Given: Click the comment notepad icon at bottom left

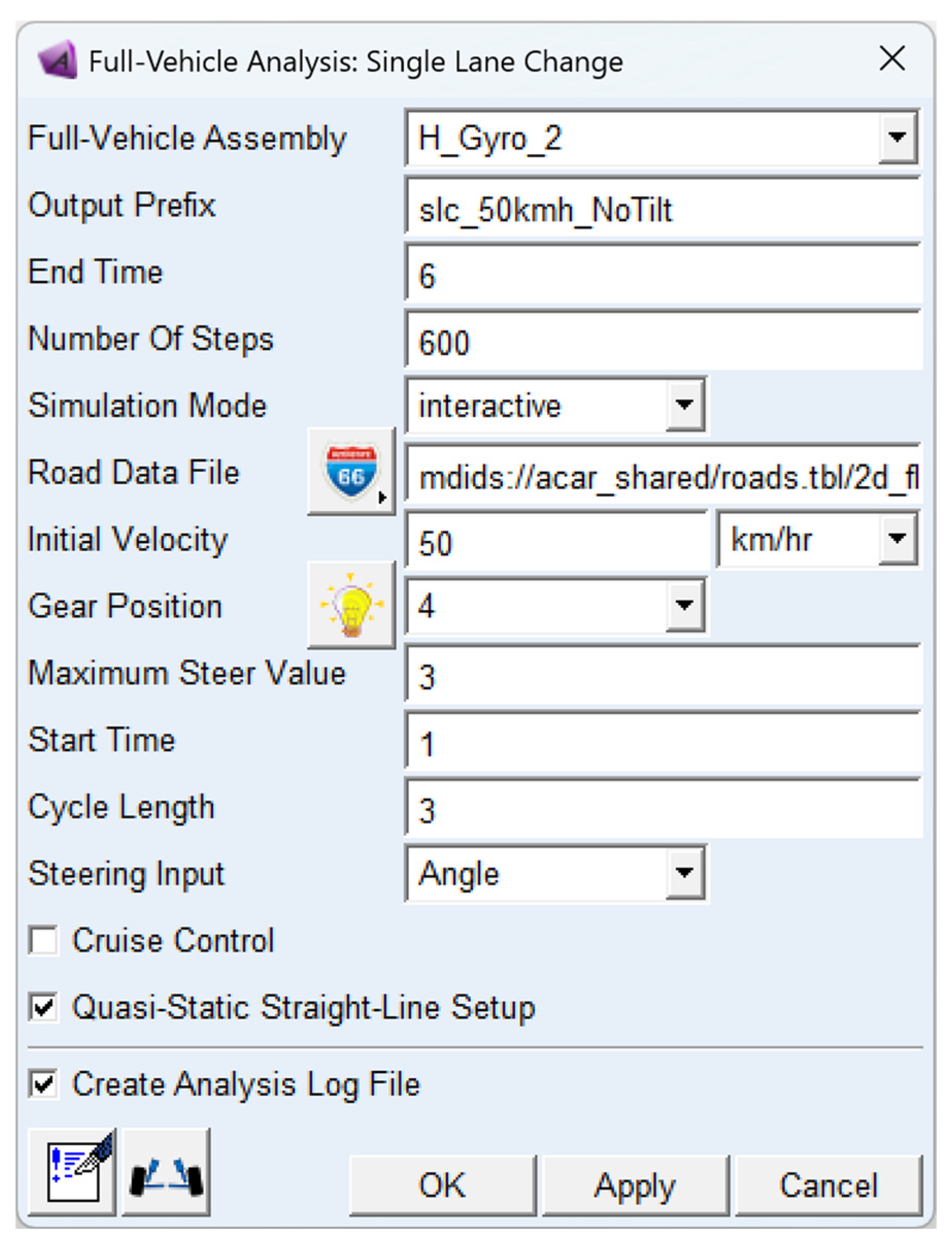Looking at the screenshot, I should pos(72,1172).
